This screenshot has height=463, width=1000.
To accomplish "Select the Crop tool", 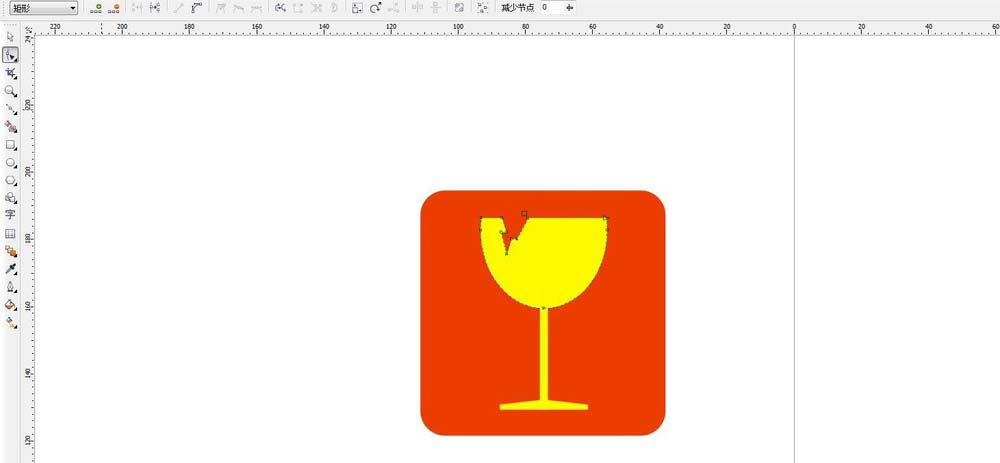I will [x=10, y=74].
